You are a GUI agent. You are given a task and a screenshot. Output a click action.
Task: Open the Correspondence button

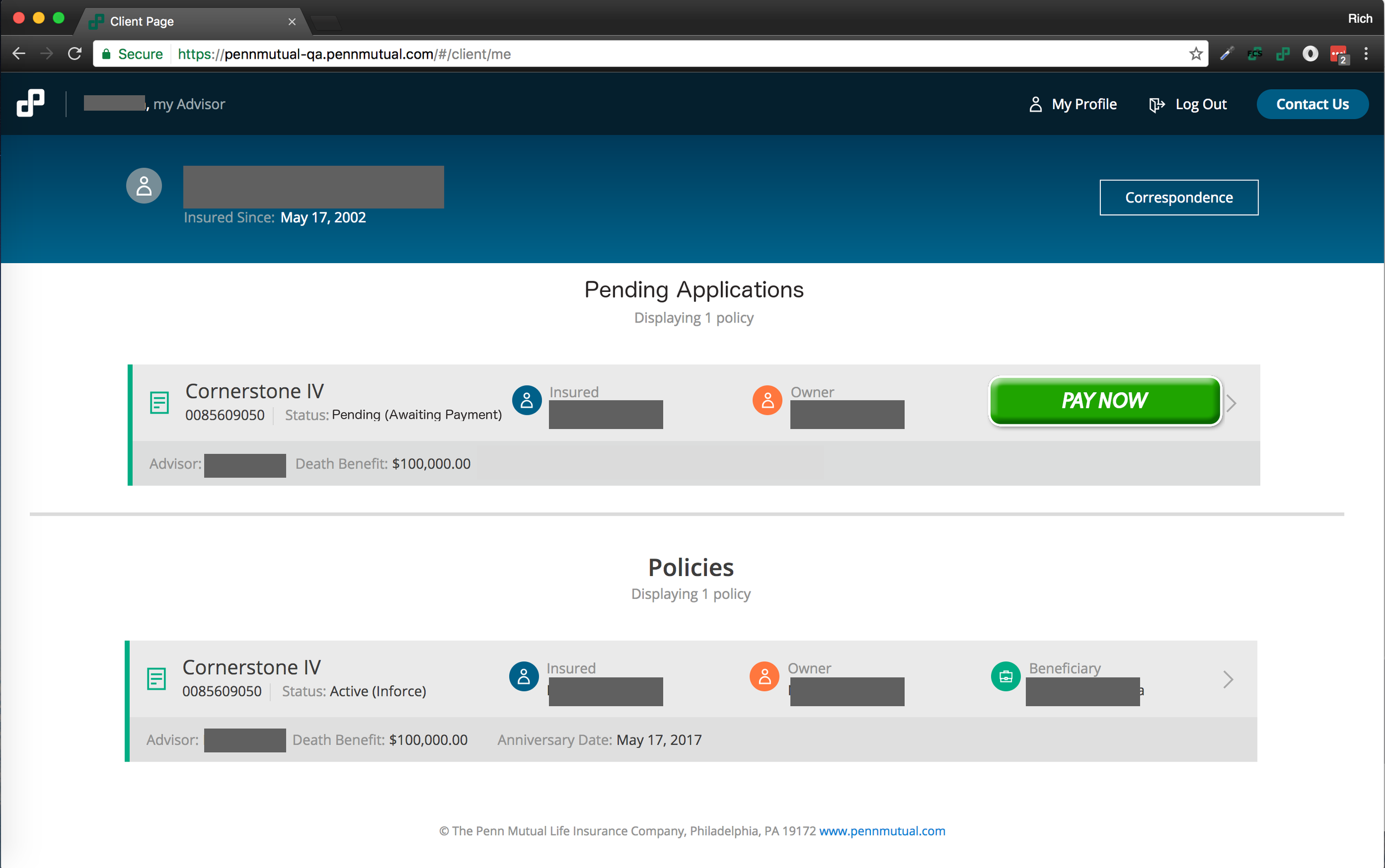point(1178,198)
